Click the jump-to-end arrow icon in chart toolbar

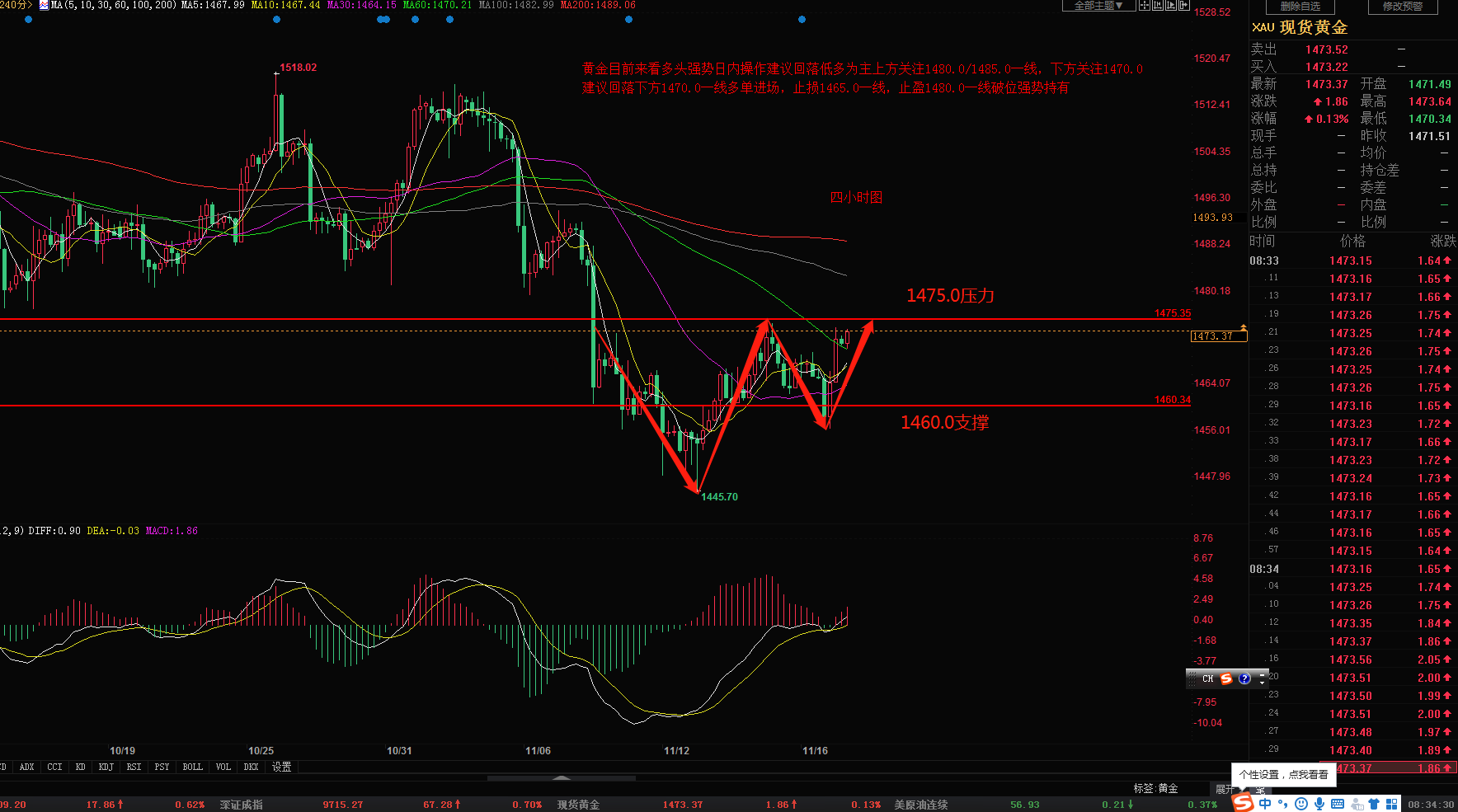(x=1184, y=5)
